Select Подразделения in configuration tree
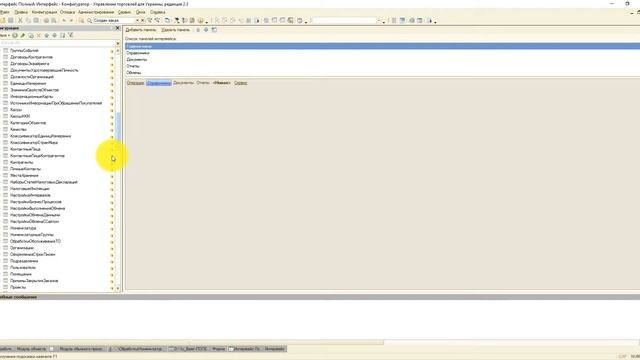The width and height of the screenshot is (640, 360). [x=24, y=261]
